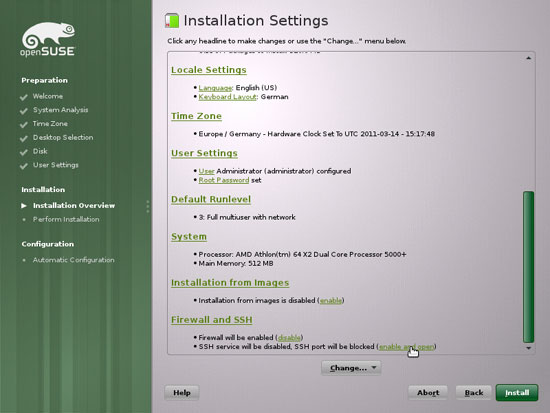Go Back to previous step

pos(474,393)
